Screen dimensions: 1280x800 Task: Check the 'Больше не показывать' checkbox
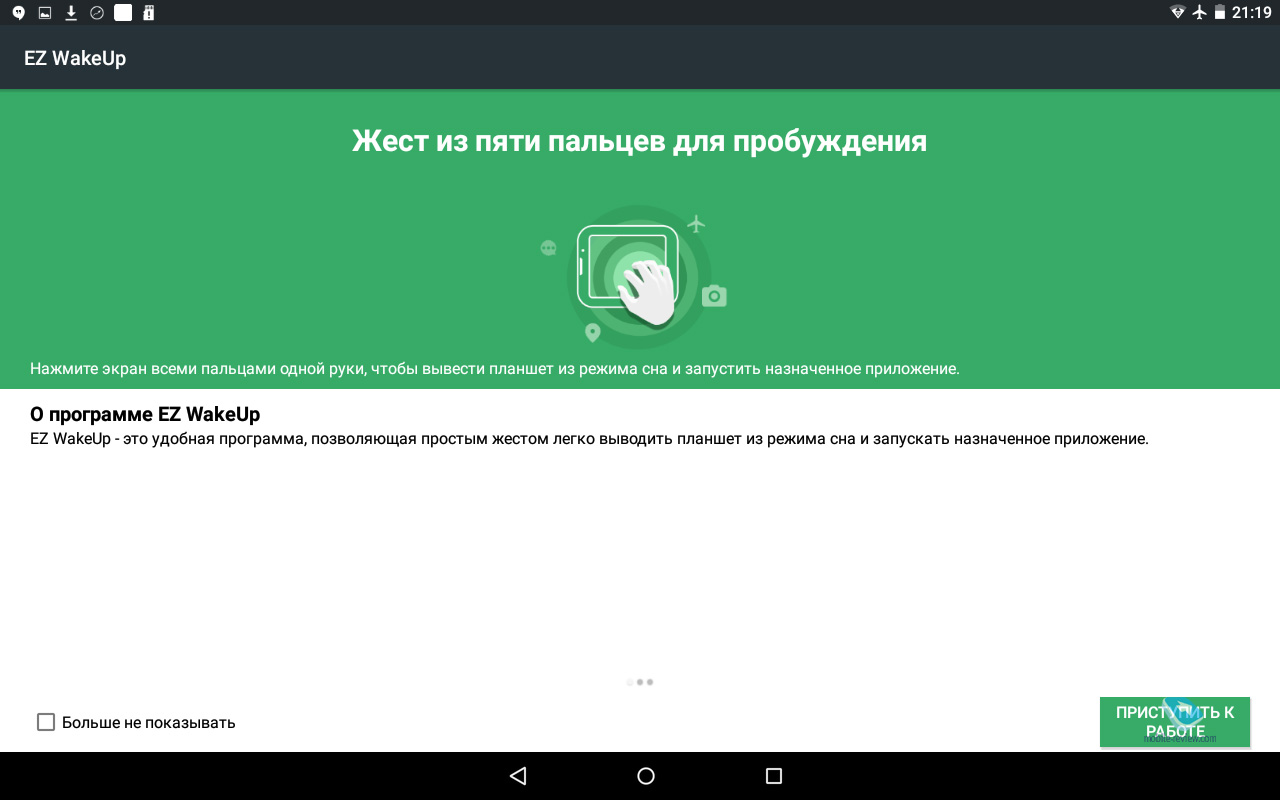point(46,722)
